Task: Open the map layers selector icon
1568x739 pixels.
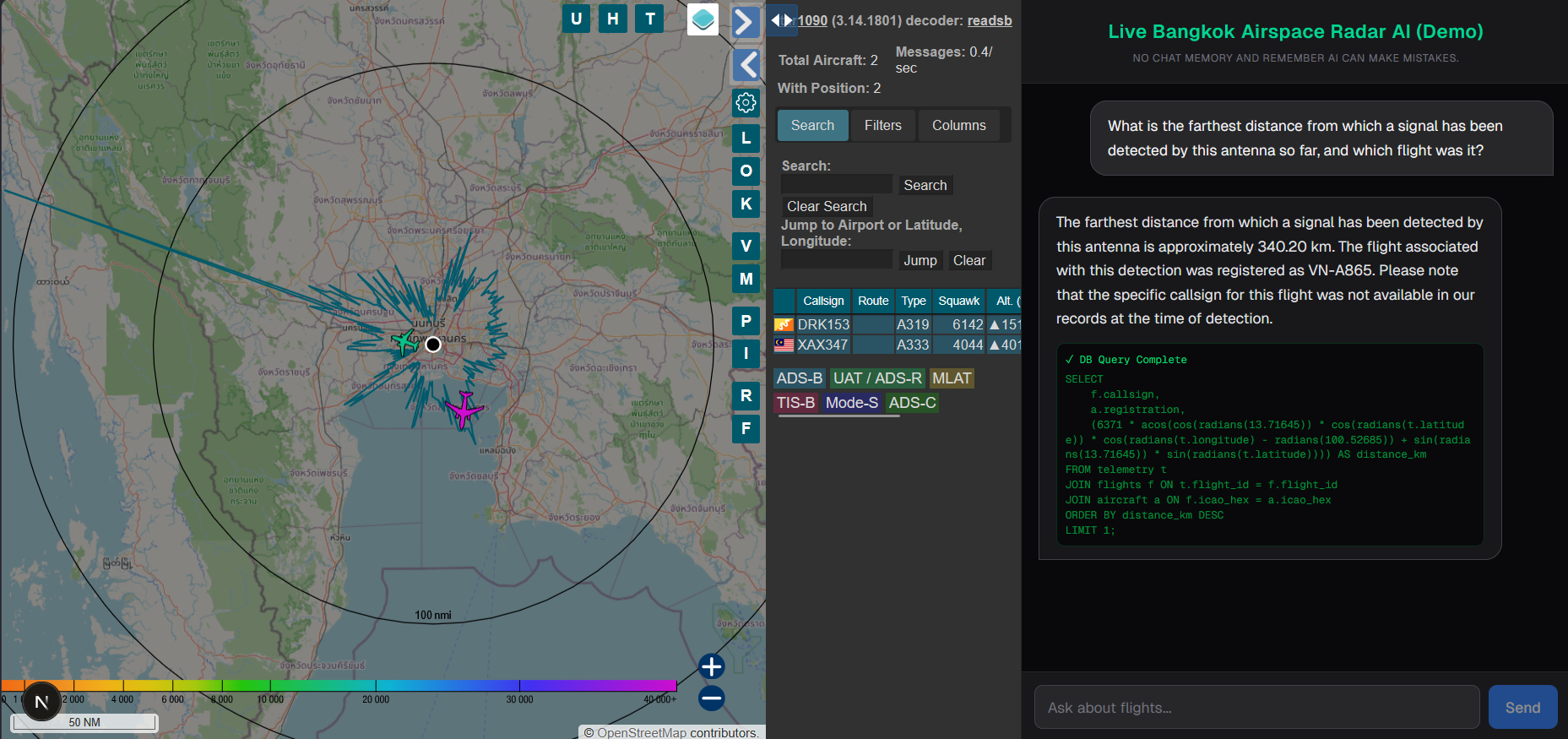Action: coord(703,19)
